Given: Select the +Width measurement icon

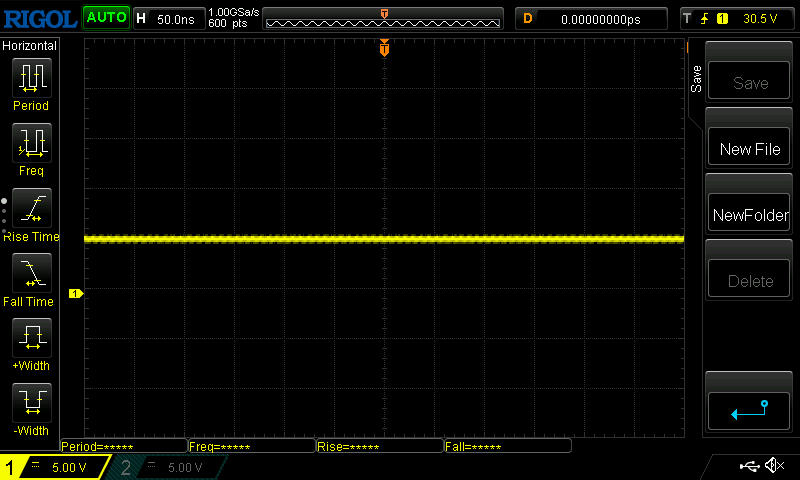Looking at the screenshot, I should point(31,338).
